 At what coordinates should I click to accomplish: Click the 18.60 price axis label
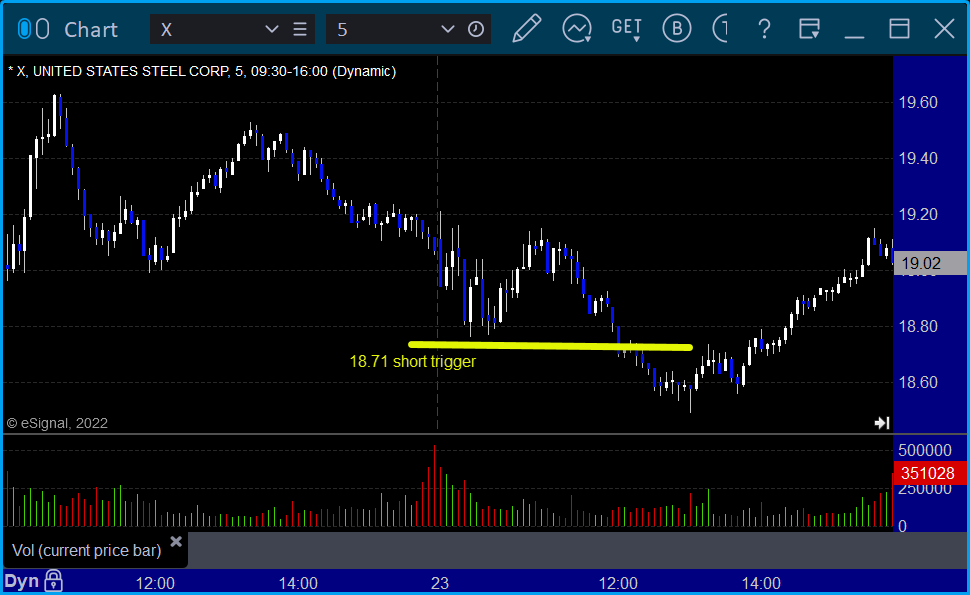(x=918, y=382)
